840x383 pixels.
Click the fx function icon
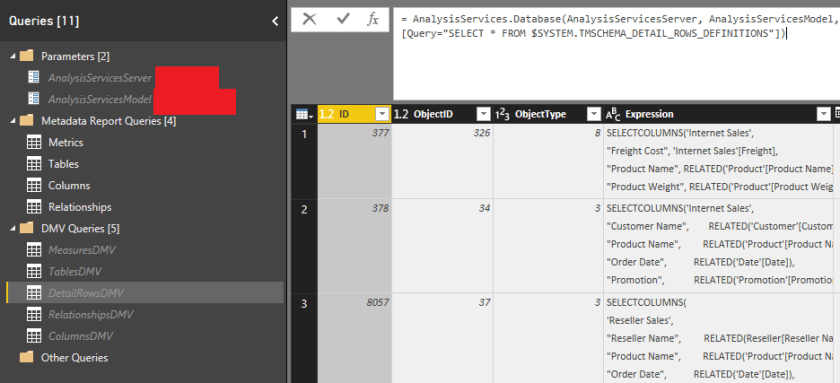(373, 20)
